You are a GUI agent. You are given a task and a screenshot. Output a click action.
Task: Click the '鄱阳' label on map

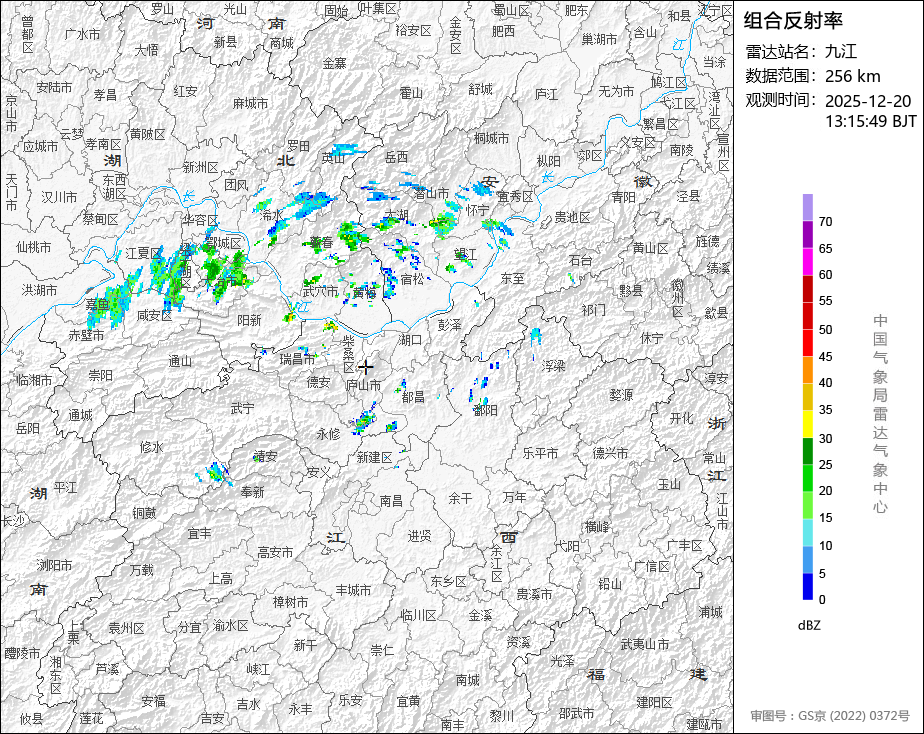point(486,410)
